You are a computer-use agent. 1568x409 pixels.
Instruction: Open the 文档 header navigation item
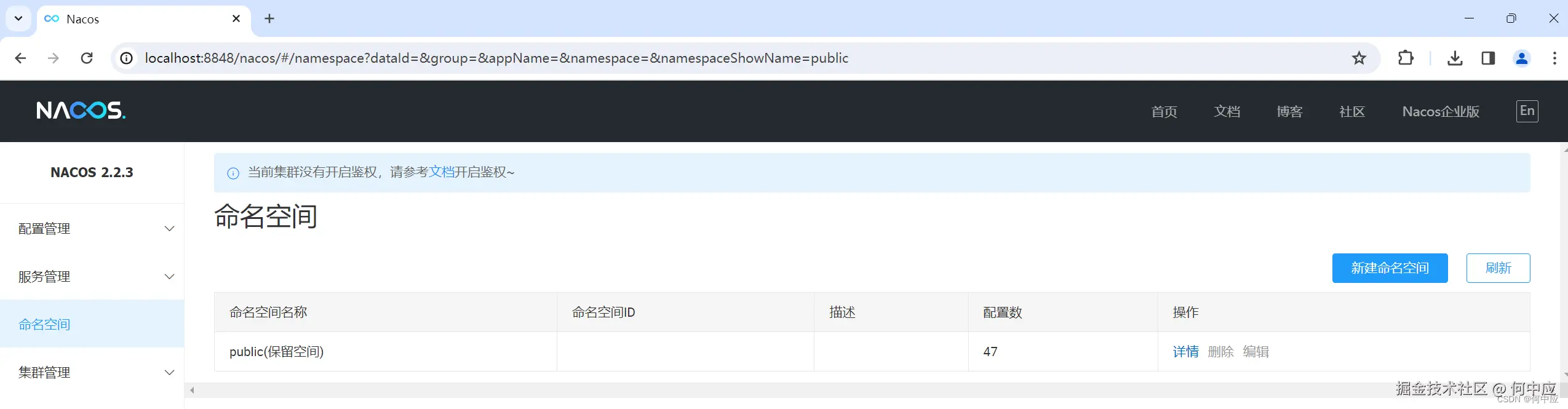[x=1227, y=111]
